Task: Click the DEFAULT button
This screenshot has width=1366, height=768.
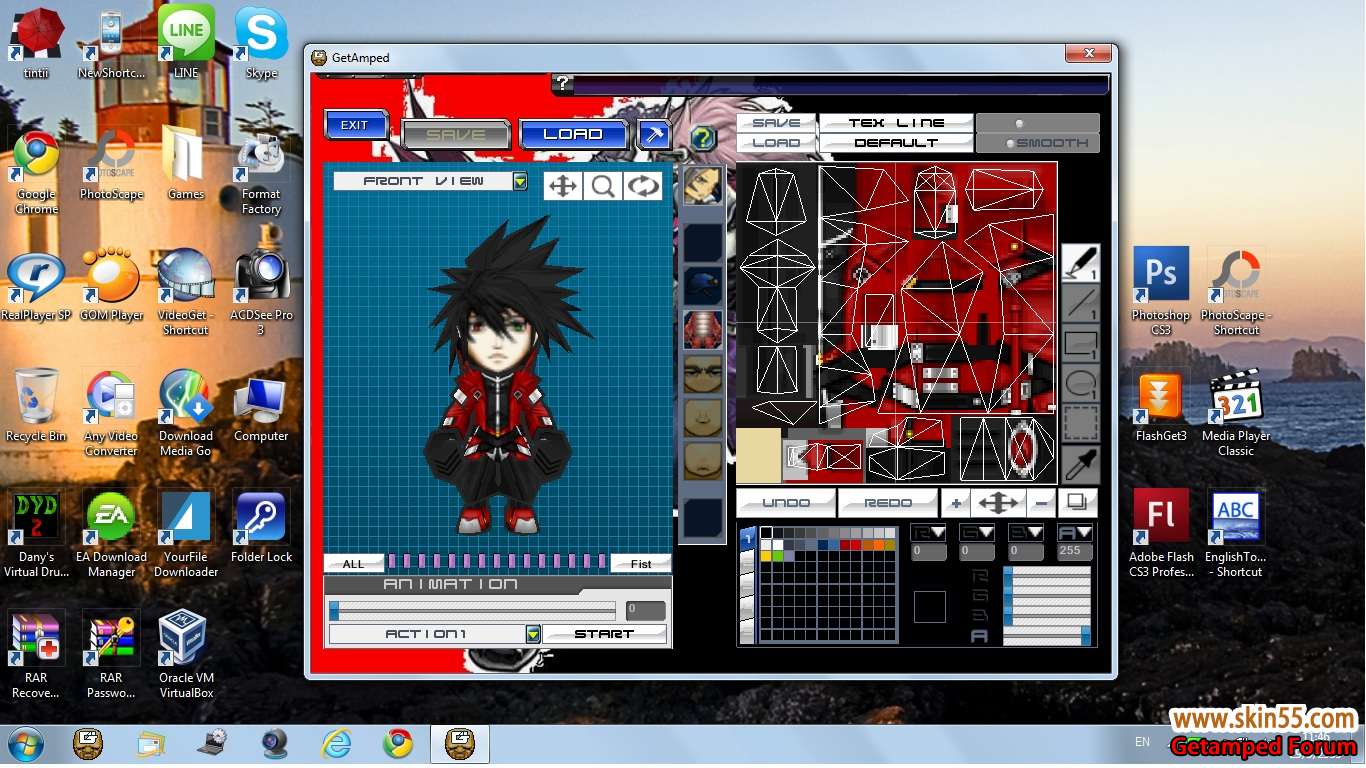Action: pos(896,143)
